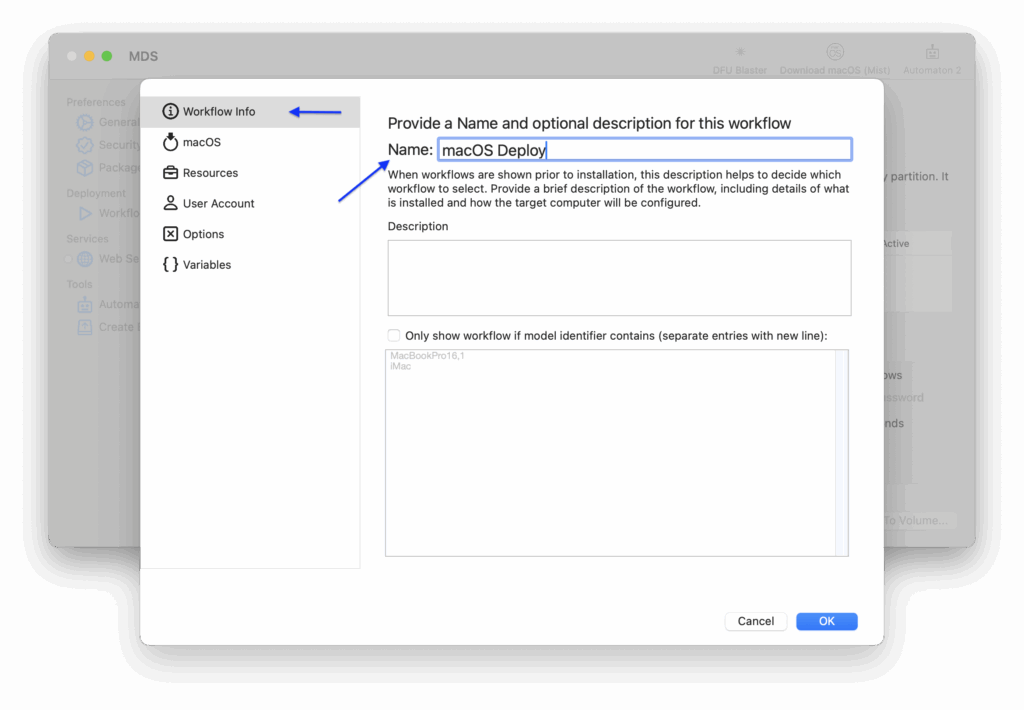Click the model identifier list text area

611,453
